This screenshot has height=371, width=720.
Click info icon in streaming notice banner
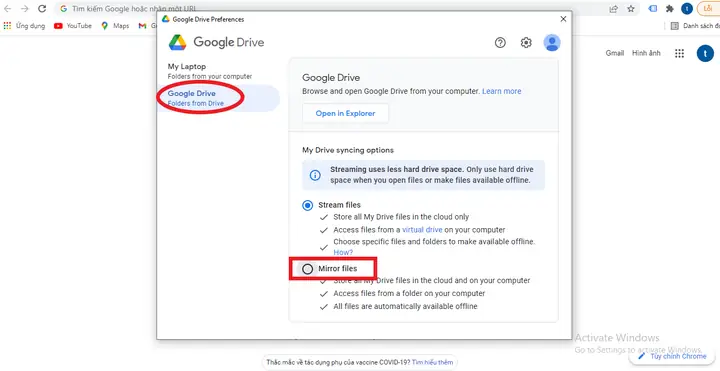coord(315,175)
